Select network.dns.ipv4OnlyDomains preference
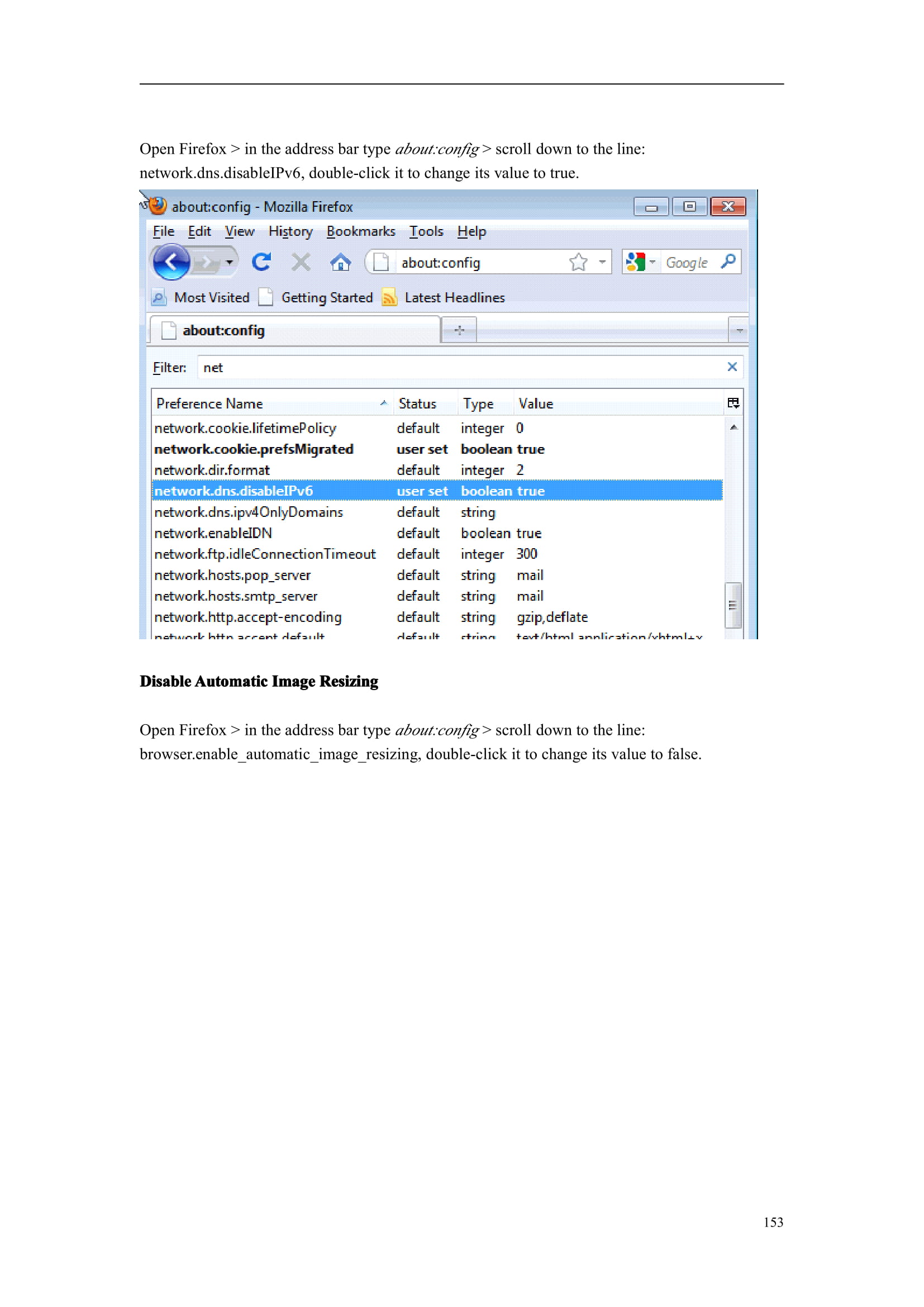 [437, 512]
